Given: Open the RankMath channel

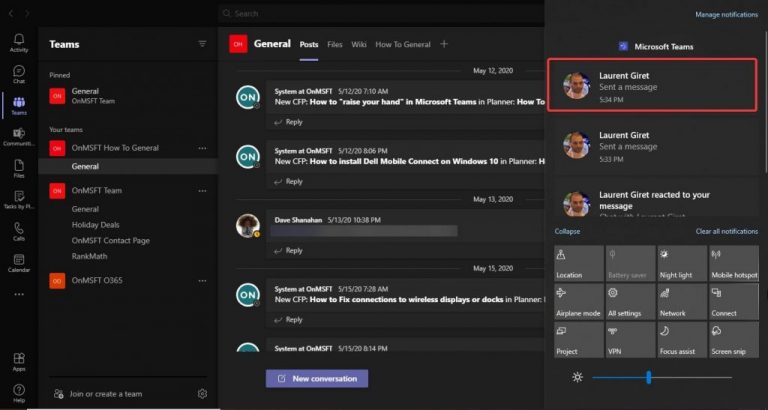Looking at the screenshot, I should 89,256.
